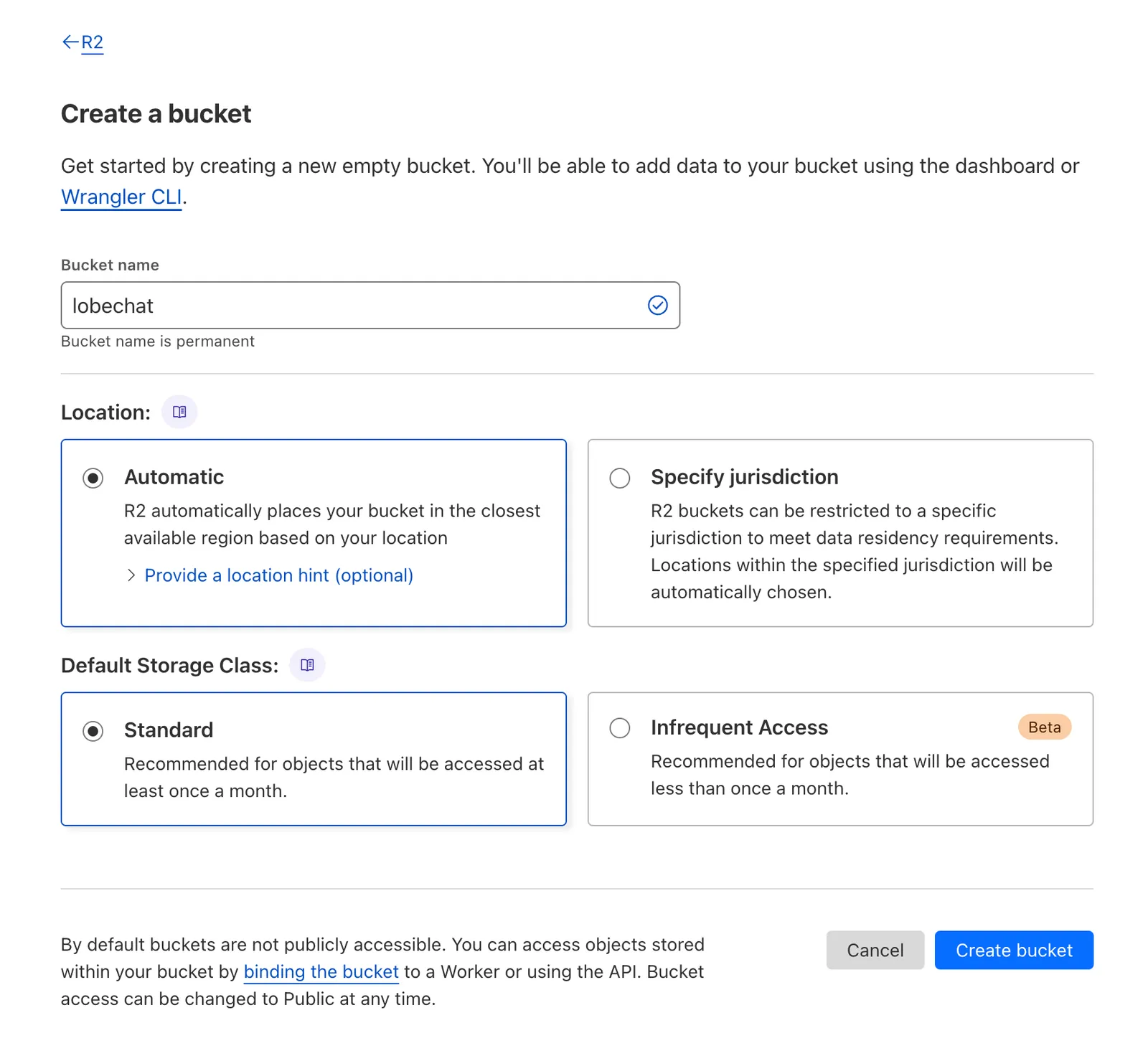Viewport: 1148px width, 1061px height.
Task: Expand the Provide a location hint section
Action: tap(278, 575)
